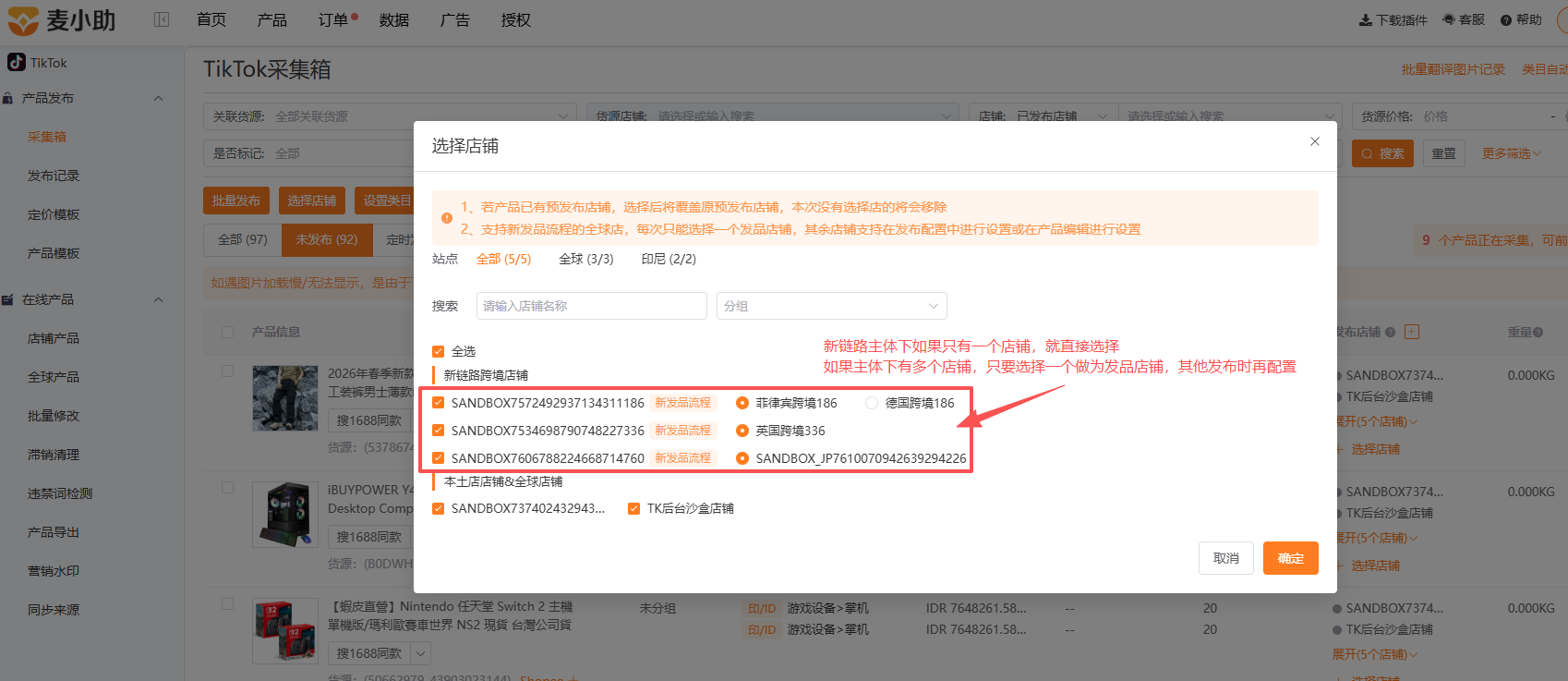Expand 更多筛选 filters
This screenshot has height=681, width=1568.
tap(1512, 153)
